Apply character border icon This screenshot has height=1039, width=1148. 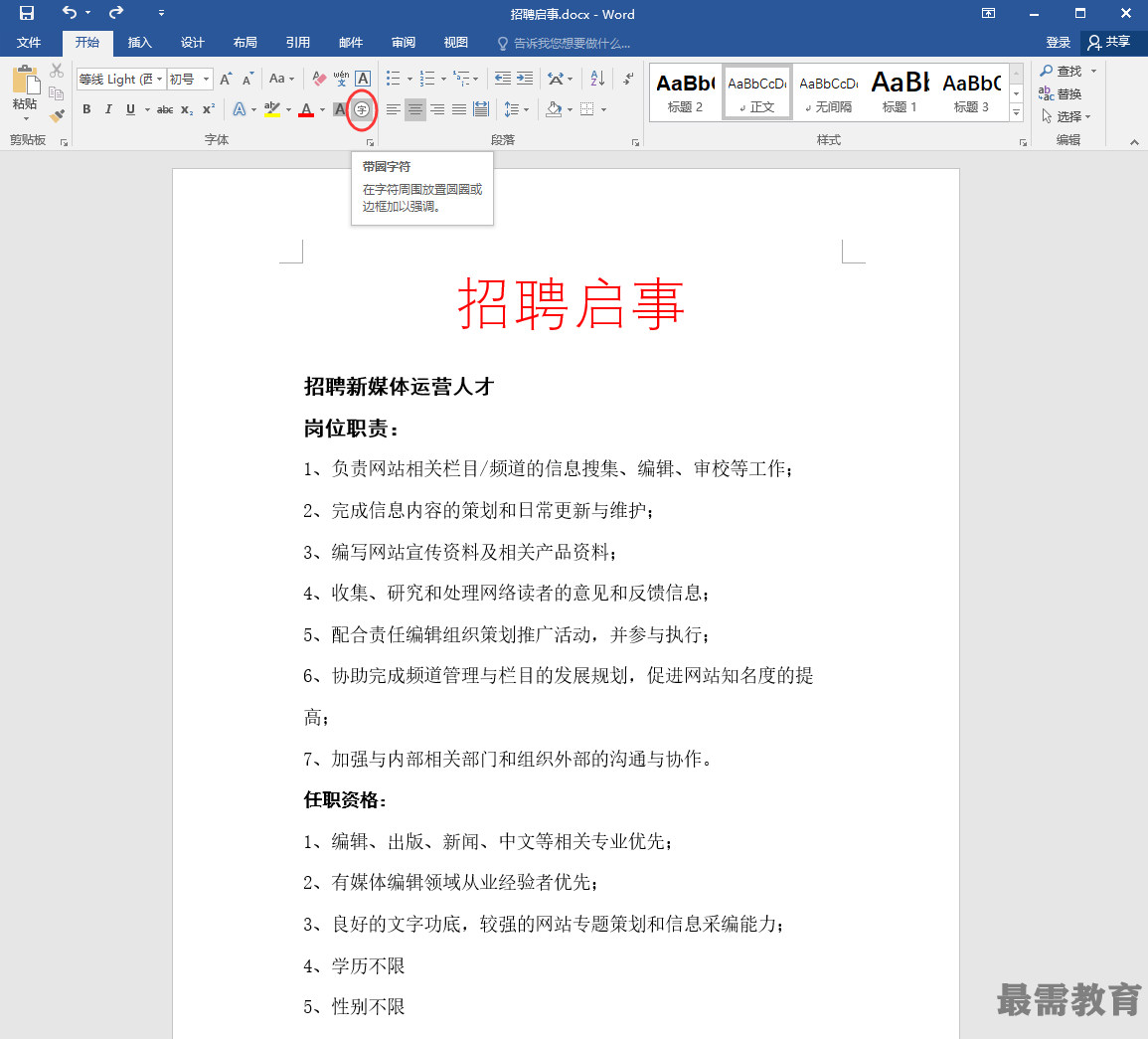tap(363, 79)
